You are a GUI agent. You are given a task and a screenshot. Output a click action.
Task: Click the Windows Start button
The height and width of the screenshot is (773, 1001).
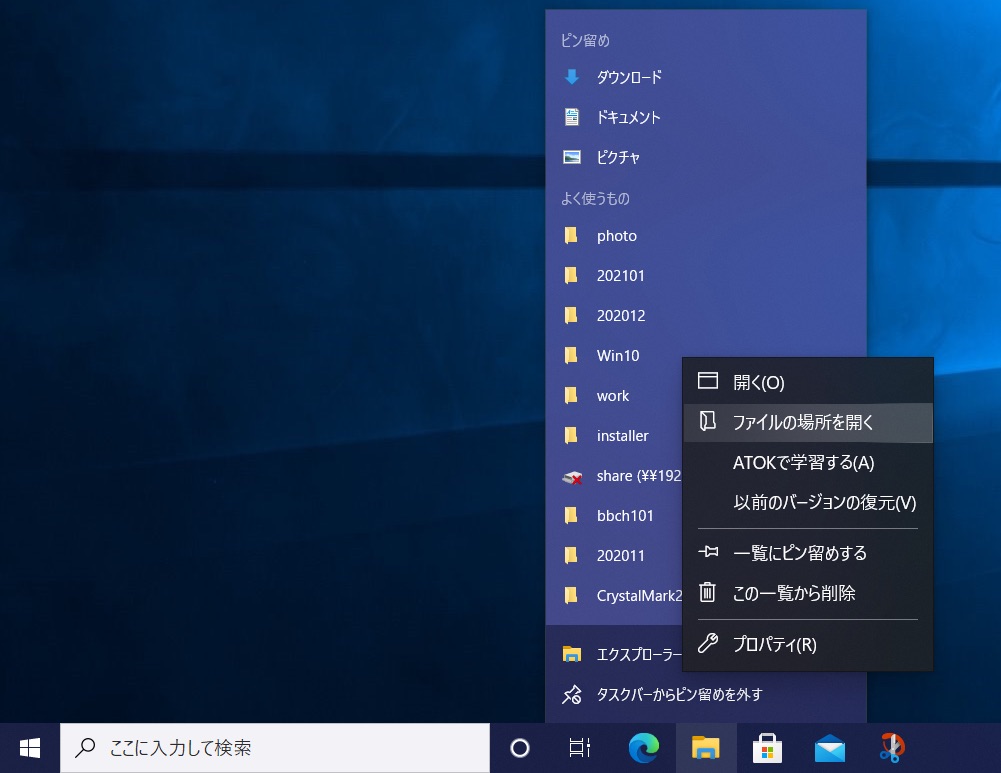[29, 747]
